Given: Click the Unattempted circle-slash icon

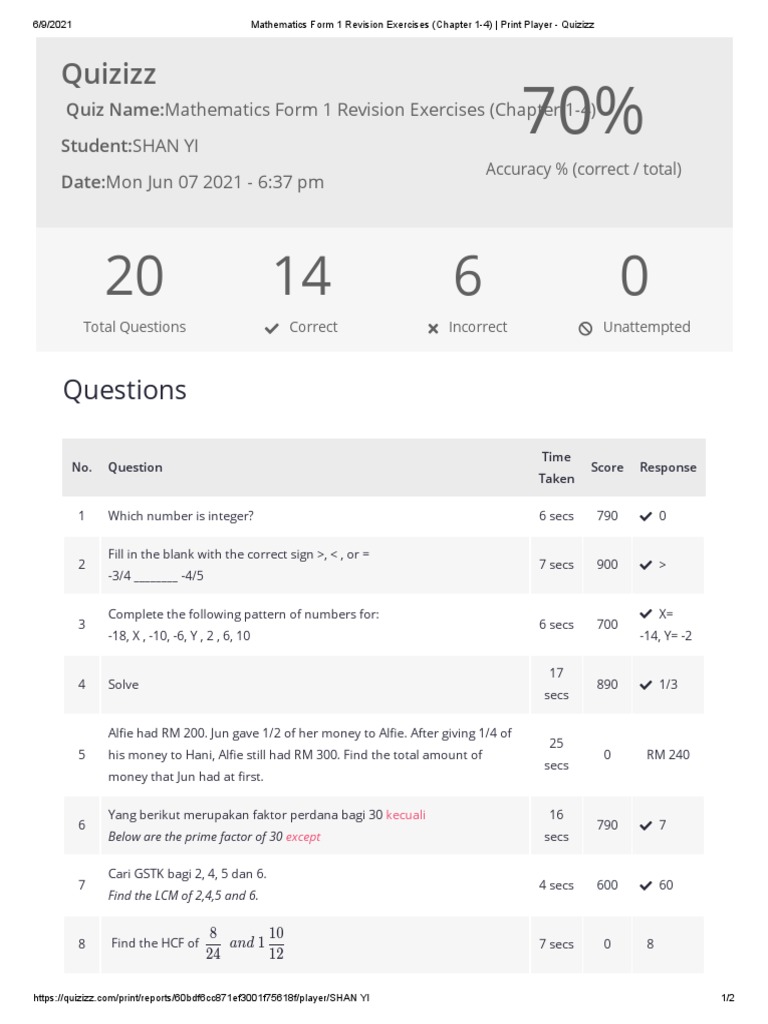Looking at the screenshot, I should coord(586,328).
